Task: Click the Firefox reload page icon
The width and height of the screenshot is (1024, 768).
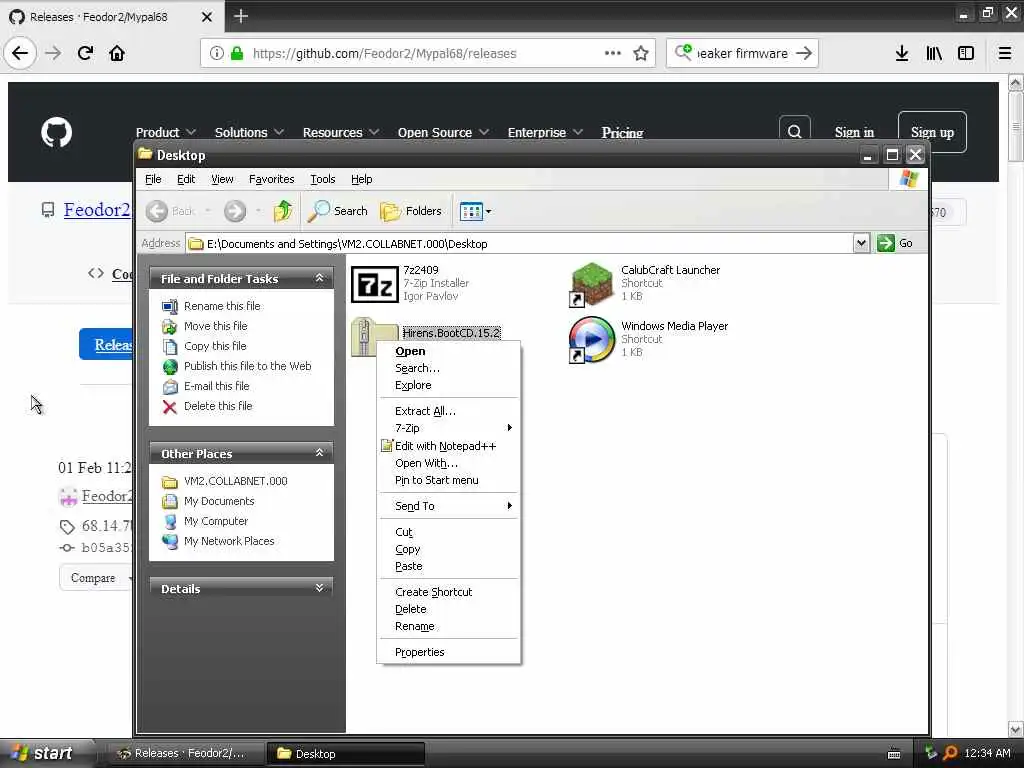Action: click(x=85, y=53)
